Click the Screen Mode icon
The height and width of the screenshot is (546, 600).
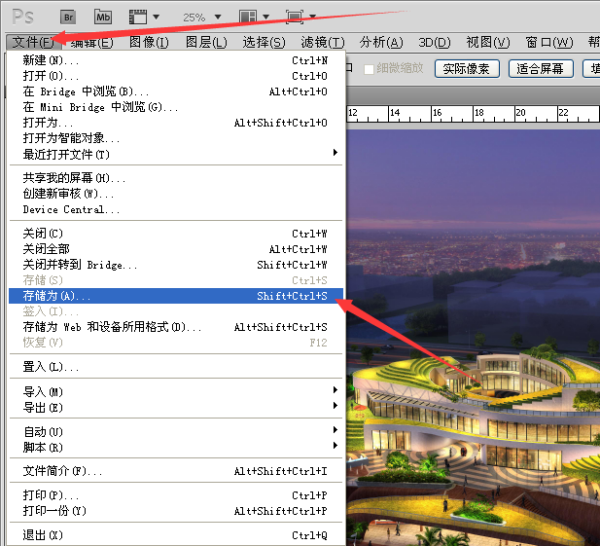pyautogui.click(x=295, y=17)
